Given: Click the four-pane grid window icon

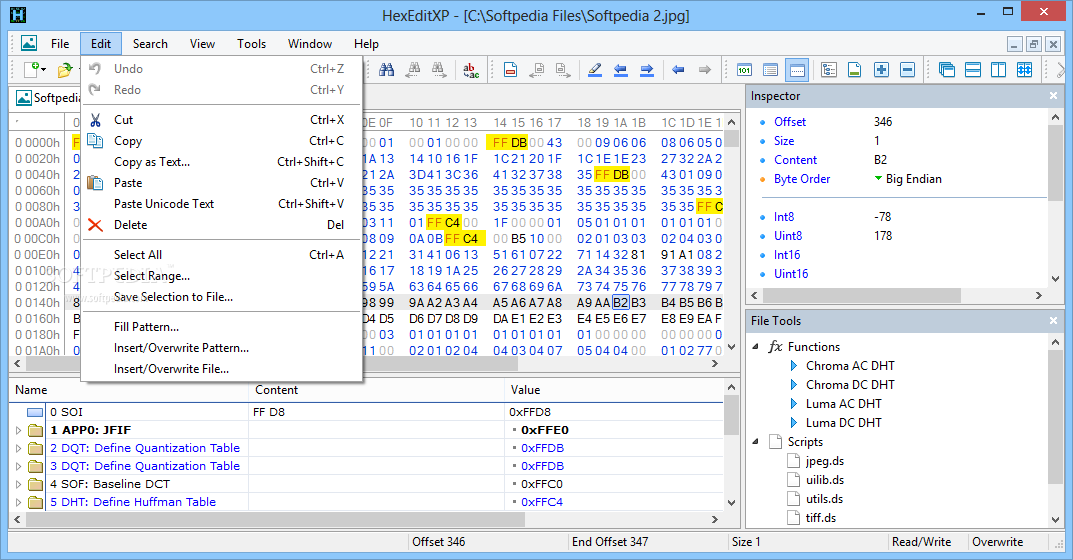Looking at the screenshot, I should pos(1024,70).
